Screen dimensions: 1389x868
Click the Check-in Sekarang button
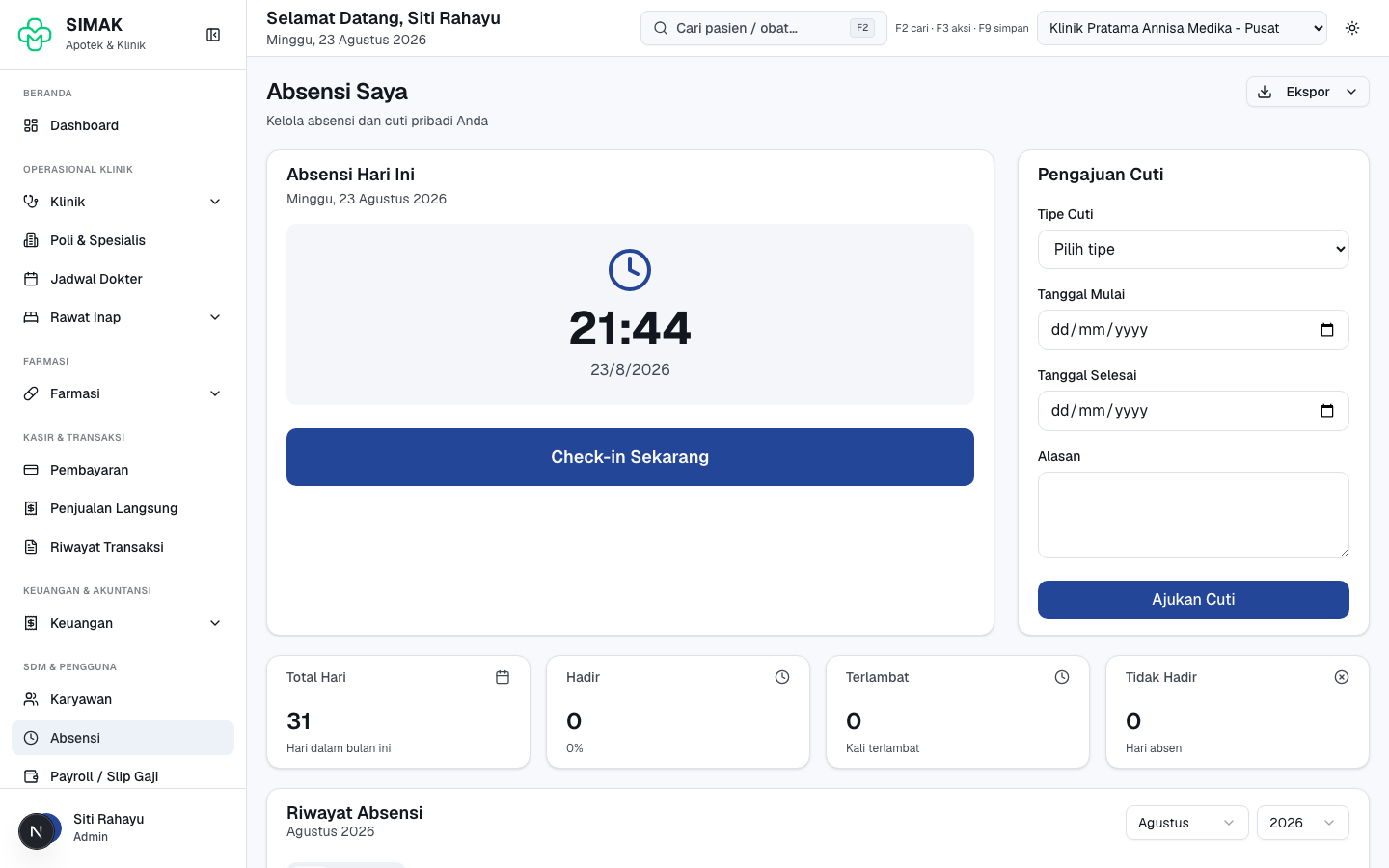pos(630,457)
